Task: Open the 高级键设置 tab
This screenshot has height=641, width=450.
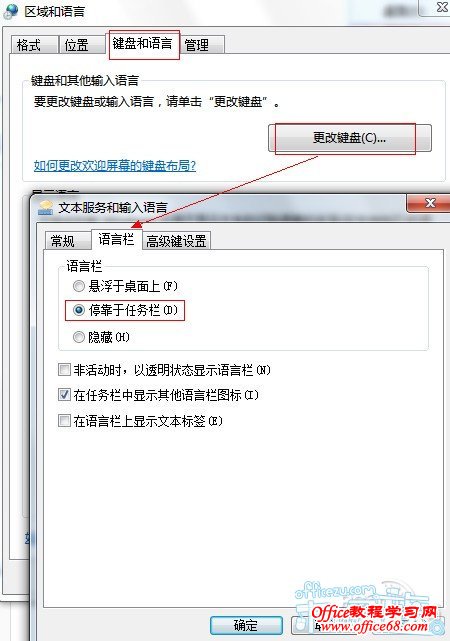Action: [176, 241]
